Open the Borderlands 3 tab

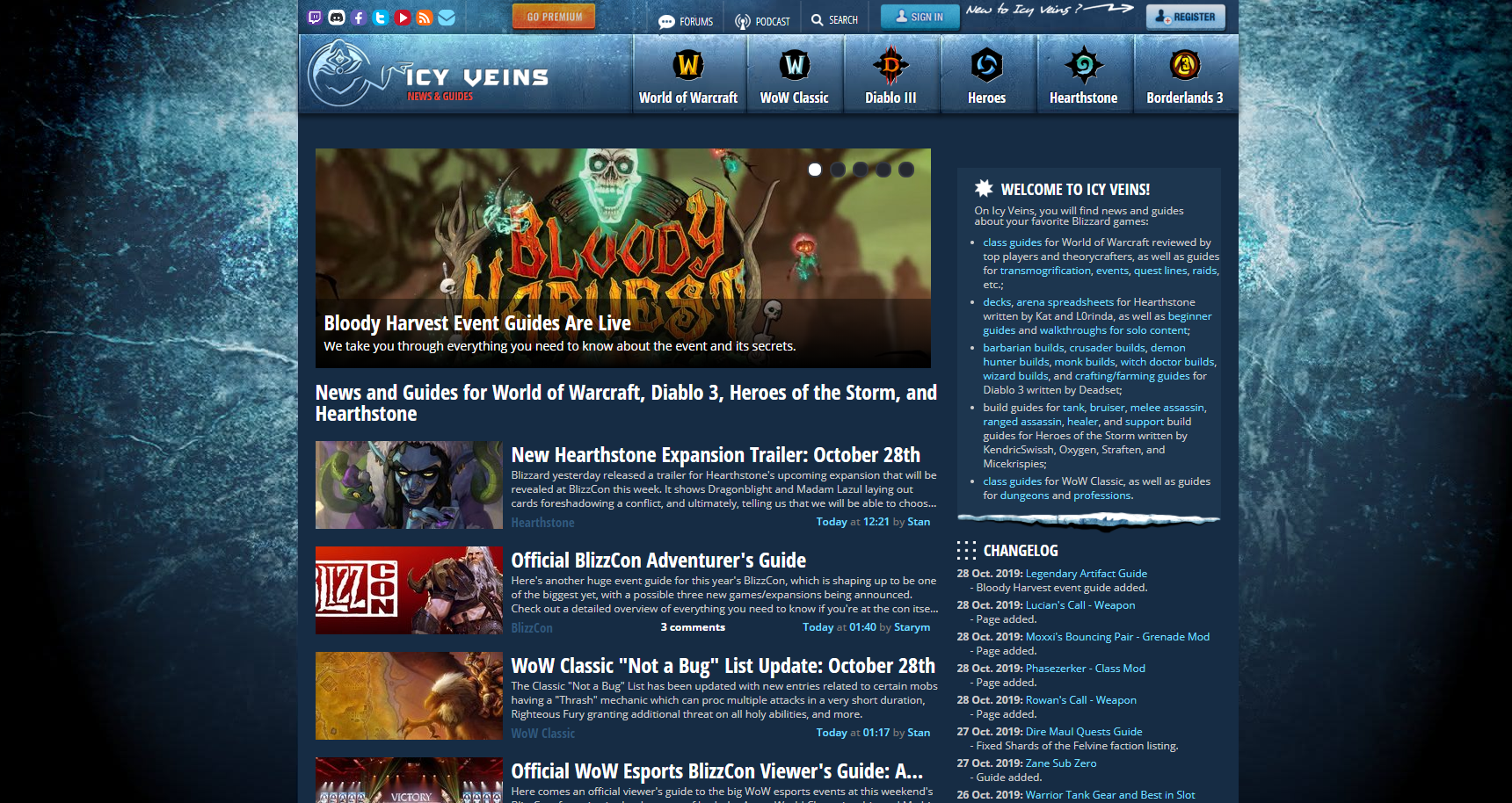click(1185, 75)
